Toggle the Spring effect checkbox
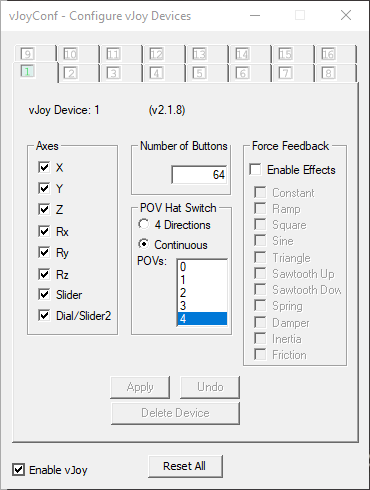Screen dimensions: 370x490 click(260, 305)
